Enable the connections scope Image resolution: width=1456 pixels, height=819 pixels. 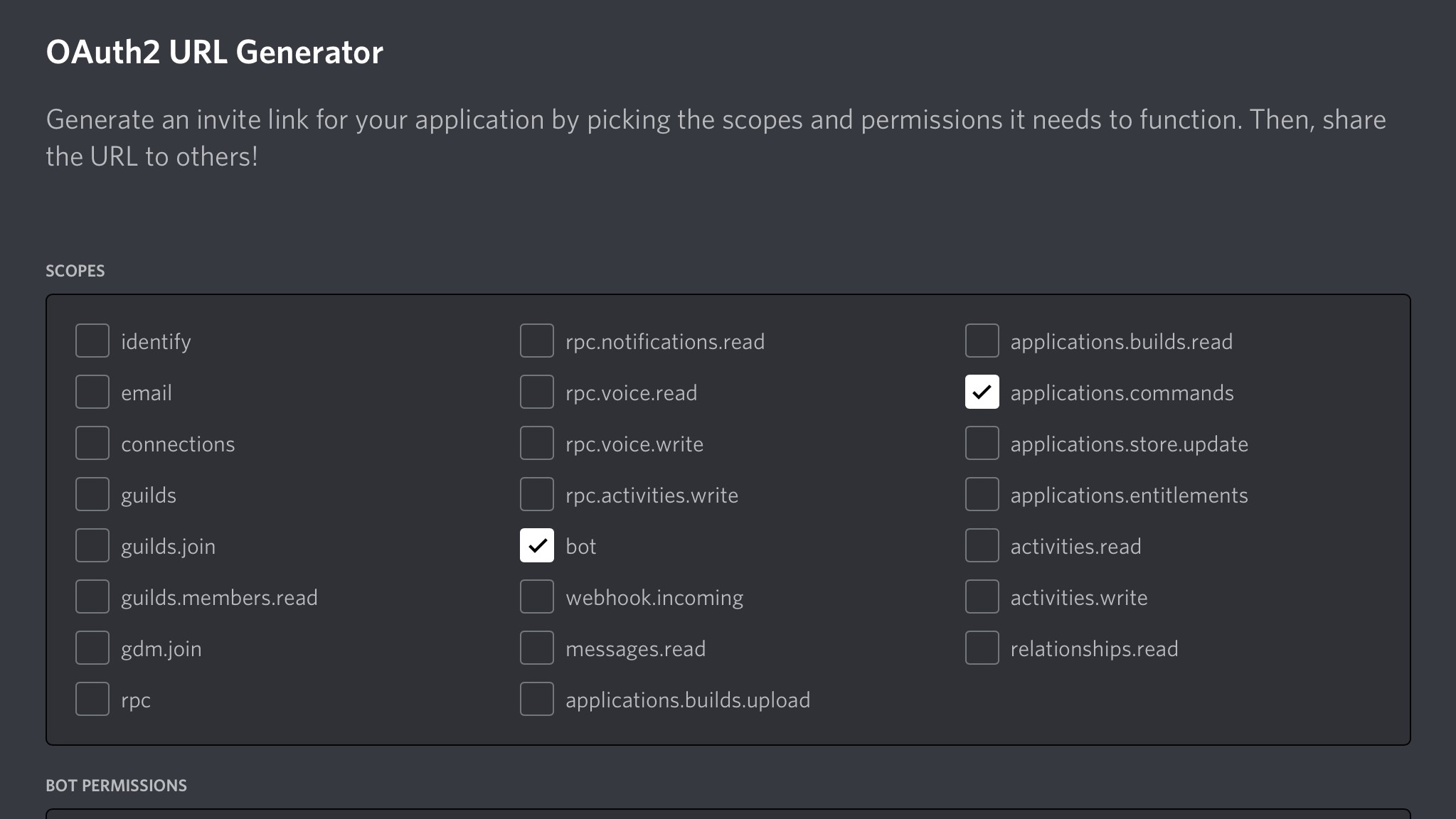click(x=92, y=443)
